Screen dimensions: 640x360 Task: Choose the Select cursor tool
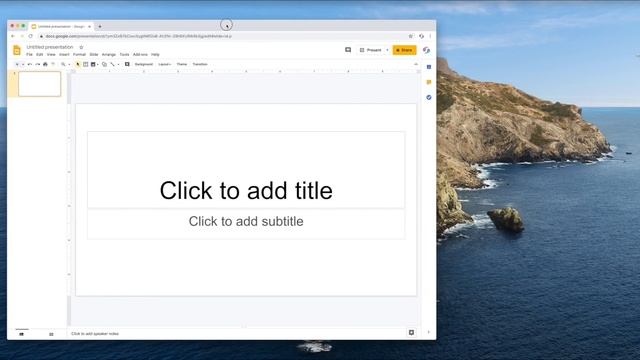78,64
